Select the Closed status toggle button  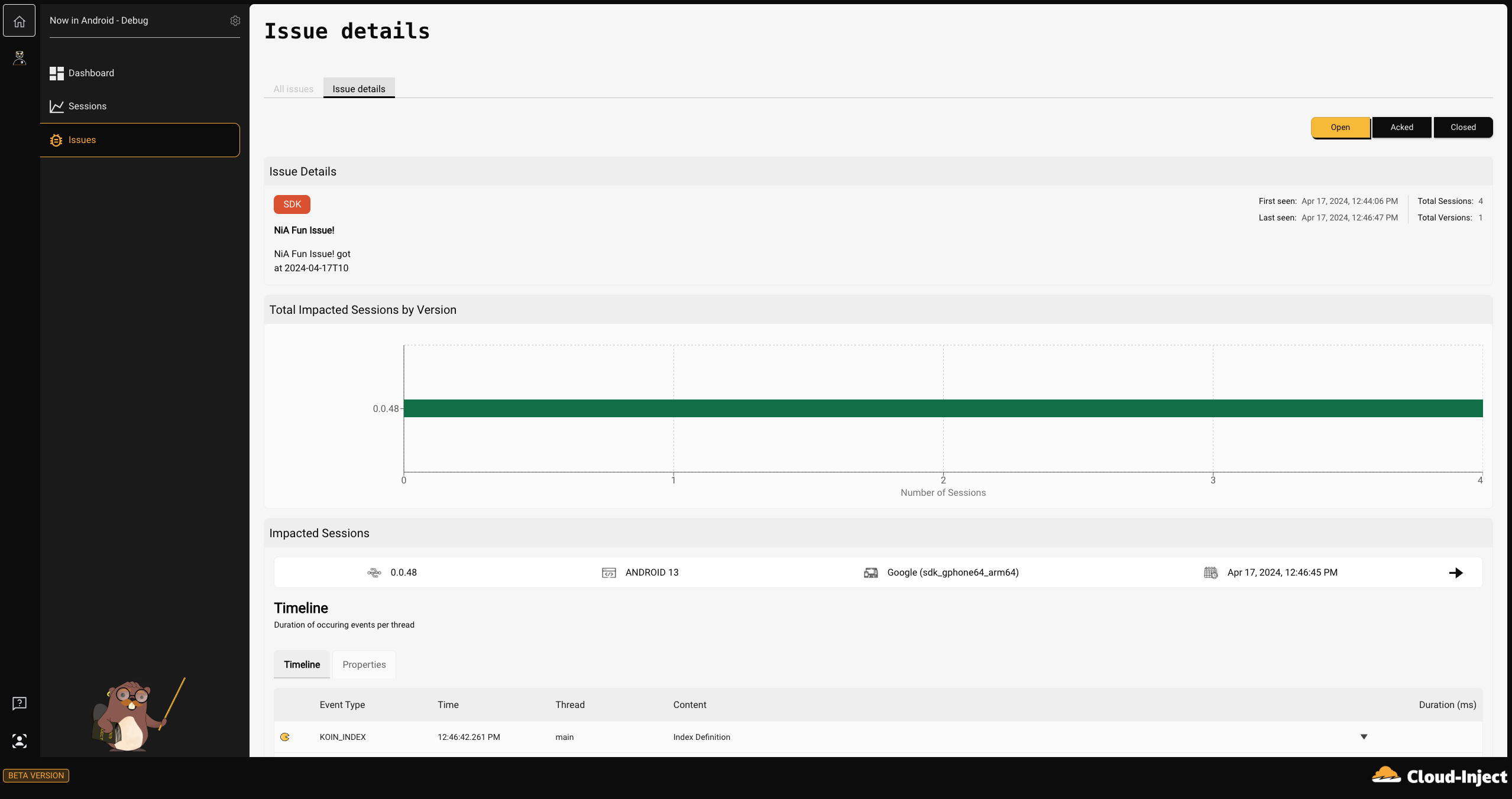[x=1463, y=127]
